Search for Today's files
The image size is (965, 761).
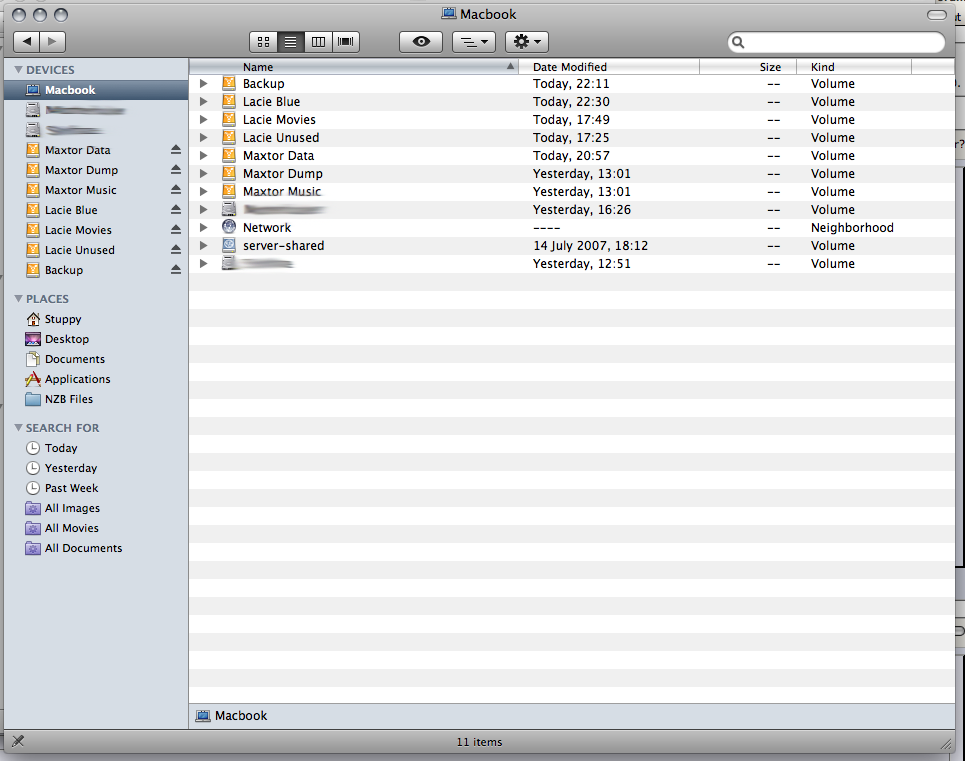coord(96,448)
